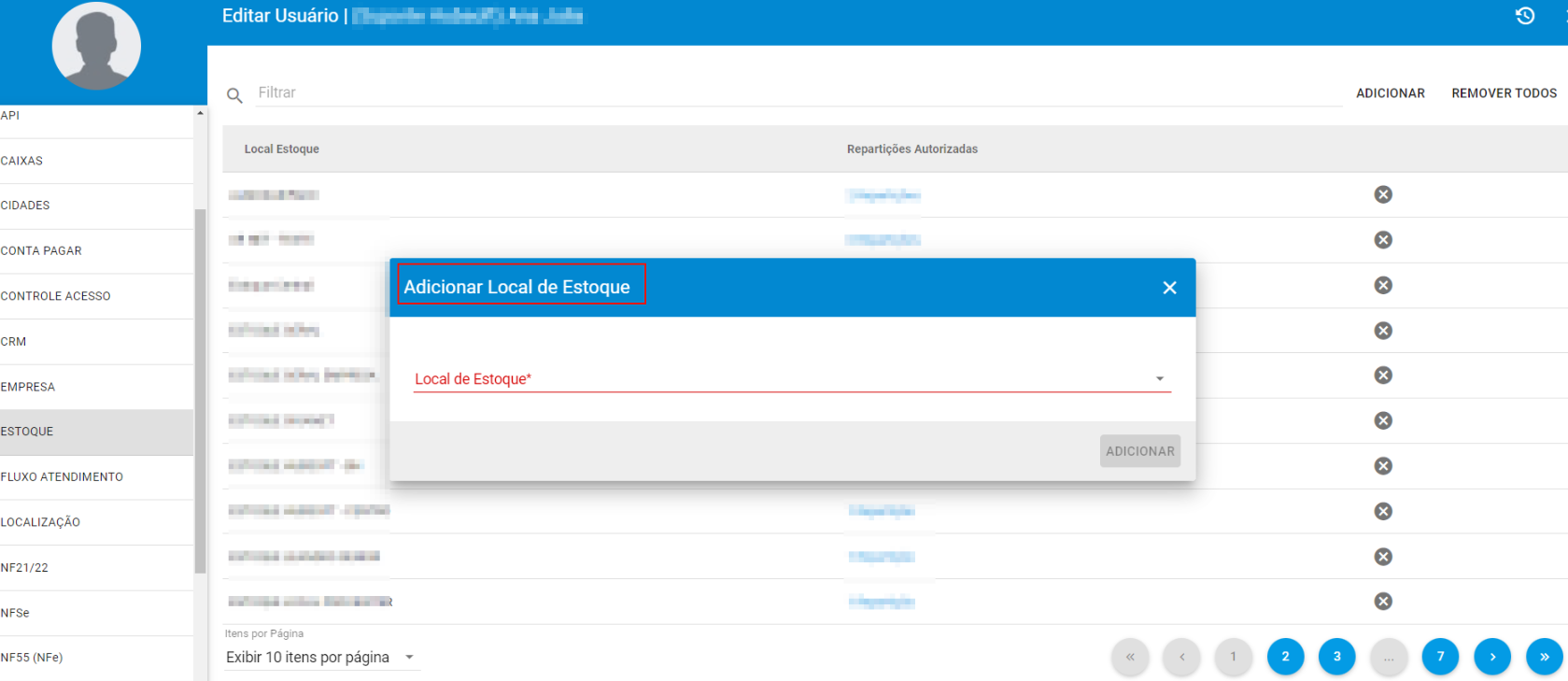
Task: Remove the seventh stock location row
Action: (x=1383, y=465)
